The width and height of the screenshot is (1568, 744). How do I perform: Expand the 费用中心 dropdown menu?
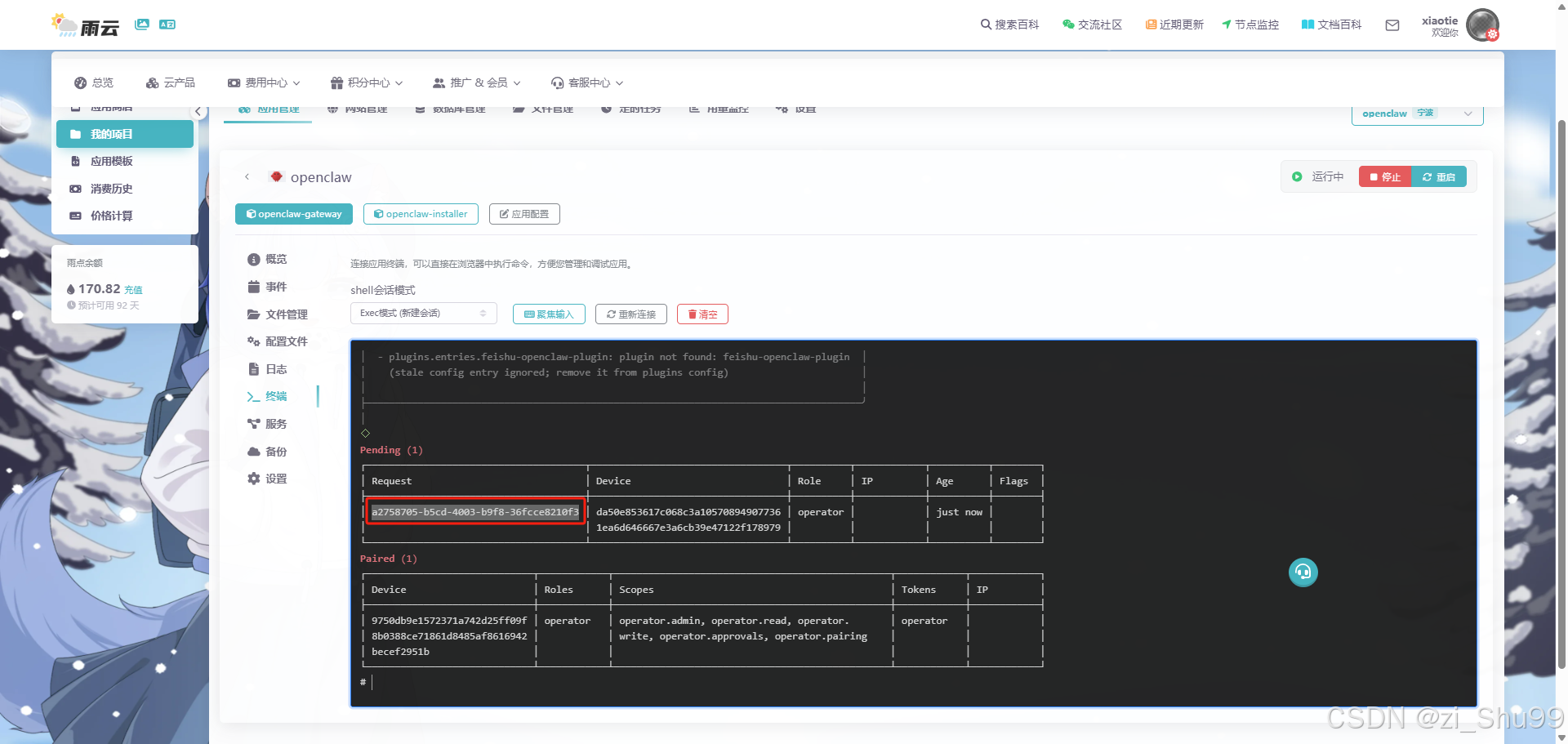(x=264, y=82)
